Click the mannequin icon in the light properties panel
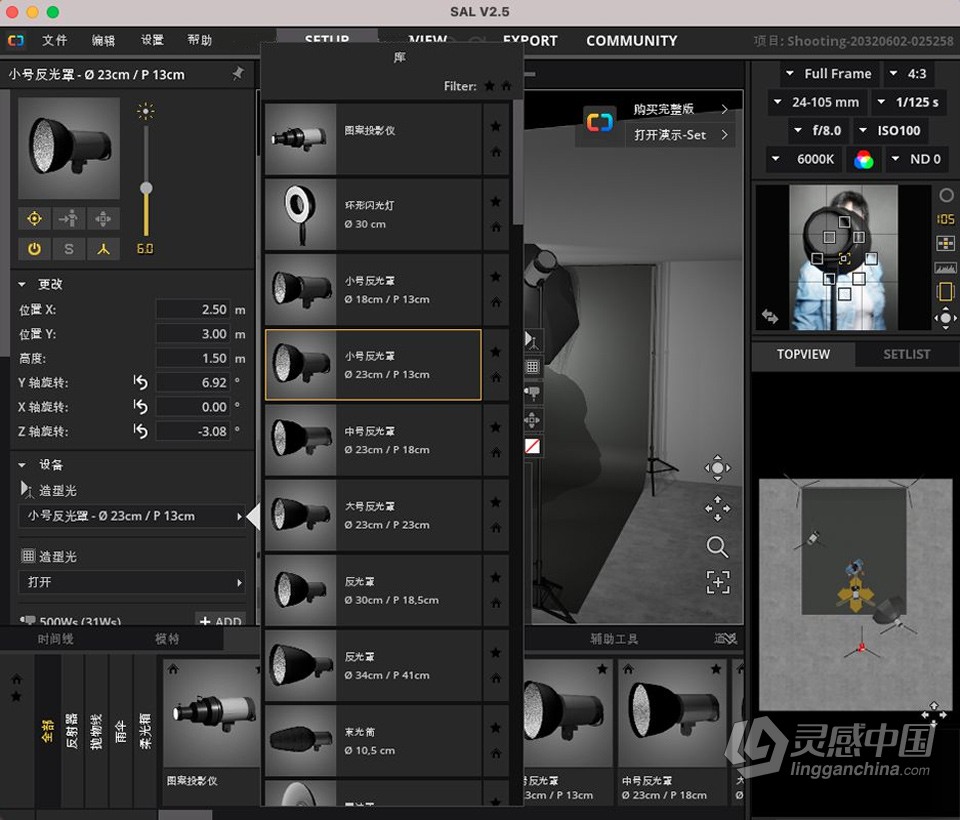Image resolution: width=960 pixels, height=820 pixels. point(104,248)
